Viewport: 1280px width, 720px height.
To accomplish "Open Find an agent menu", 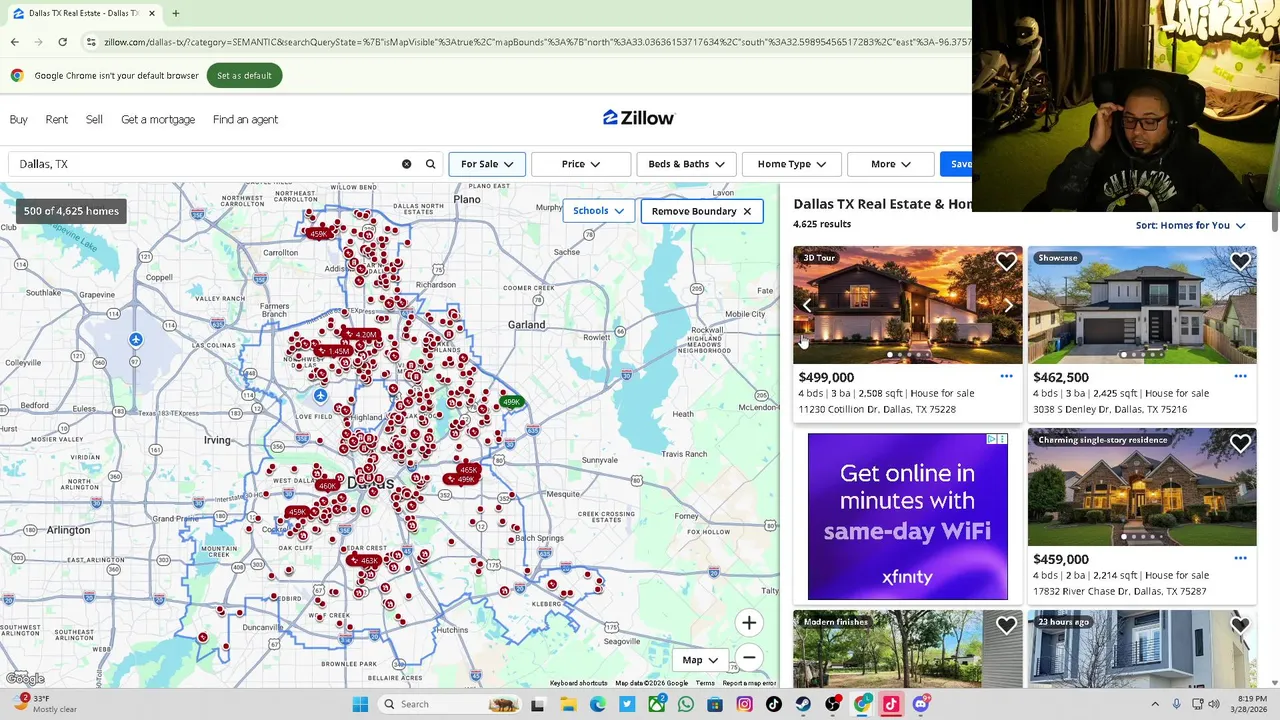I will click(245, 119).
